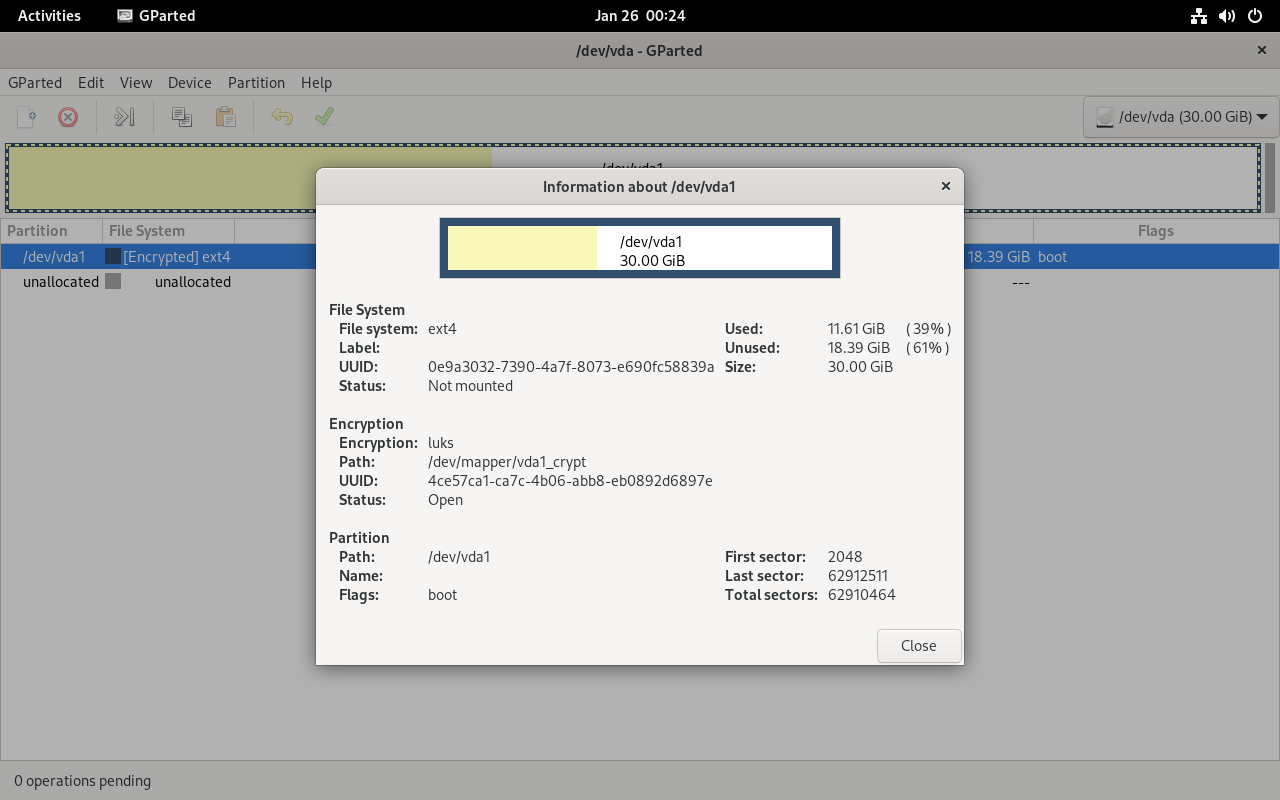Screen dimensions: 1280x800
Task: Open the /dev/vda device selector dropdown
Action: click(x=1181, y=117)
